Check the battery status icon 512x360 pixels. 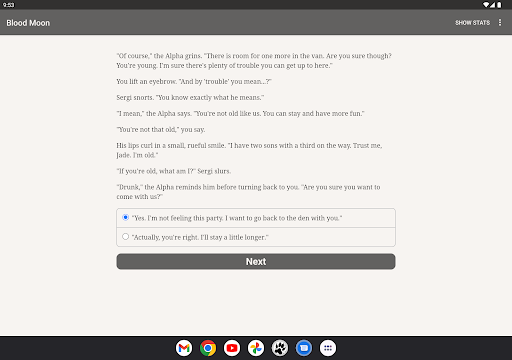coord(499,5)
